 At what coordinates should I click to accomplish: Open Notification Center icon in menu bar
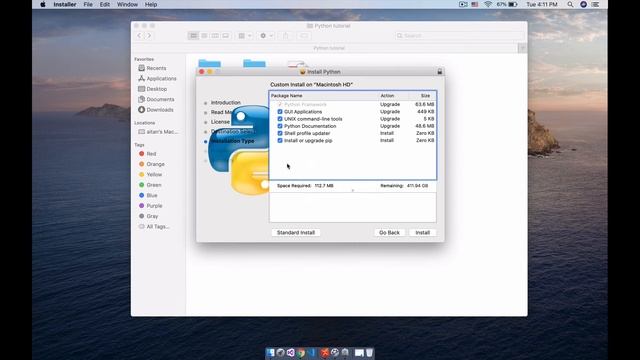(596, 4)
